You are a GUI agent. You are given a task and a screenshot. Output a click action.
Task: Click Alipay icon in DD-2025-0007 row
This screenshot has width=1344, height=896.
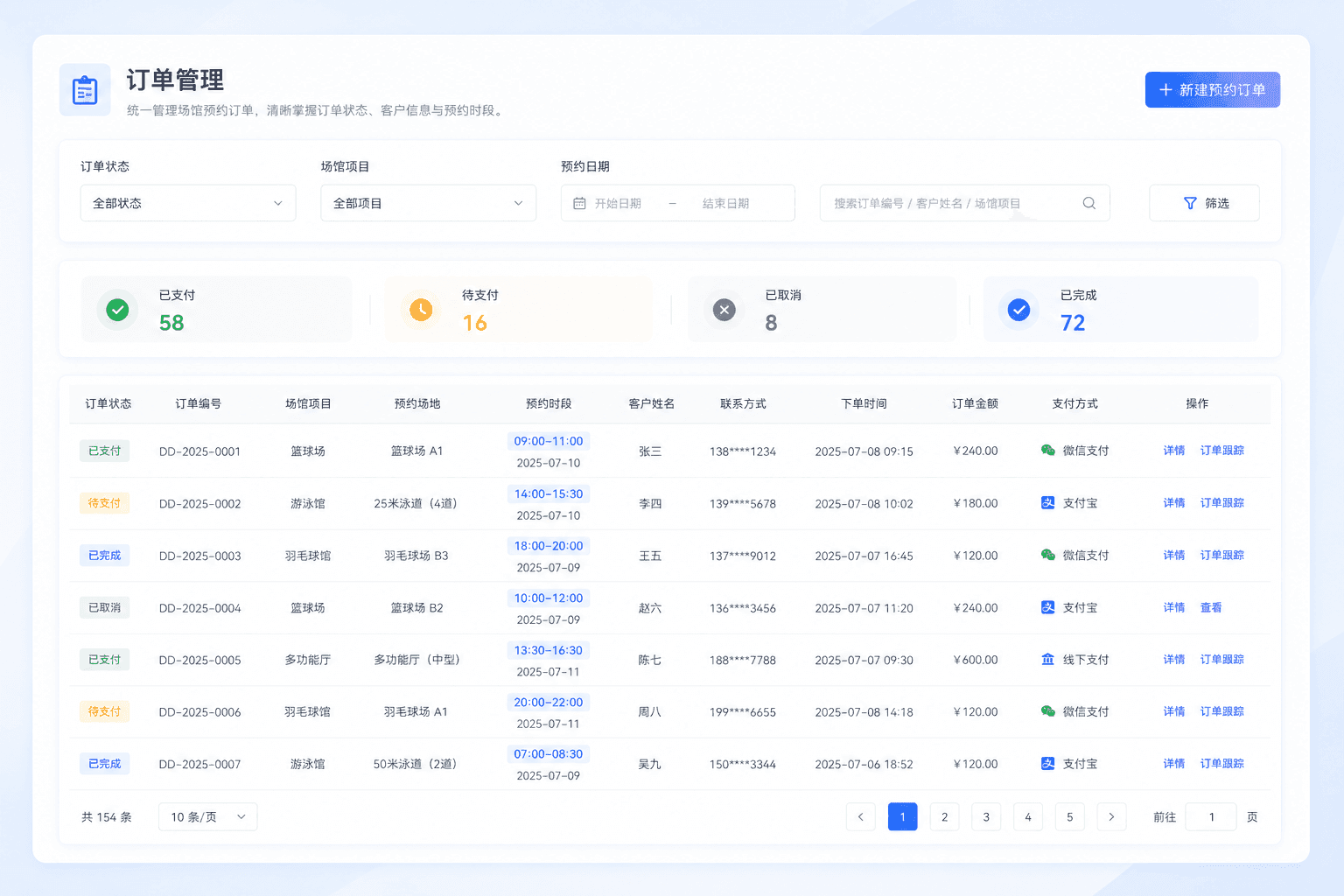[x=1047, y=764]
